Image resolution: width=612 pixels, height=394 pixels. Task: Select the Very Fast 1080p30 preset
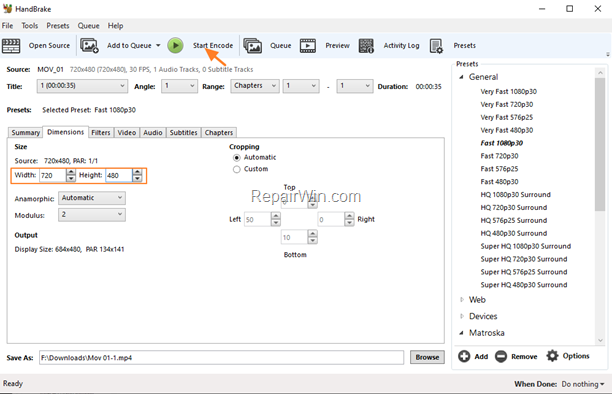coord(508,92)
